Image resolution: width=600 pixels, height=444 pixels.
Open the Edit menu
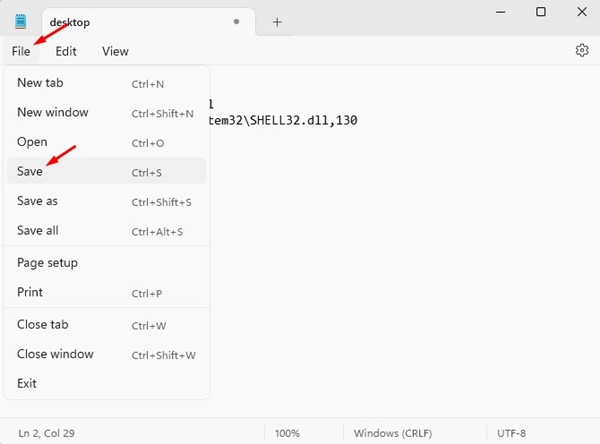[x=66, y=51]
